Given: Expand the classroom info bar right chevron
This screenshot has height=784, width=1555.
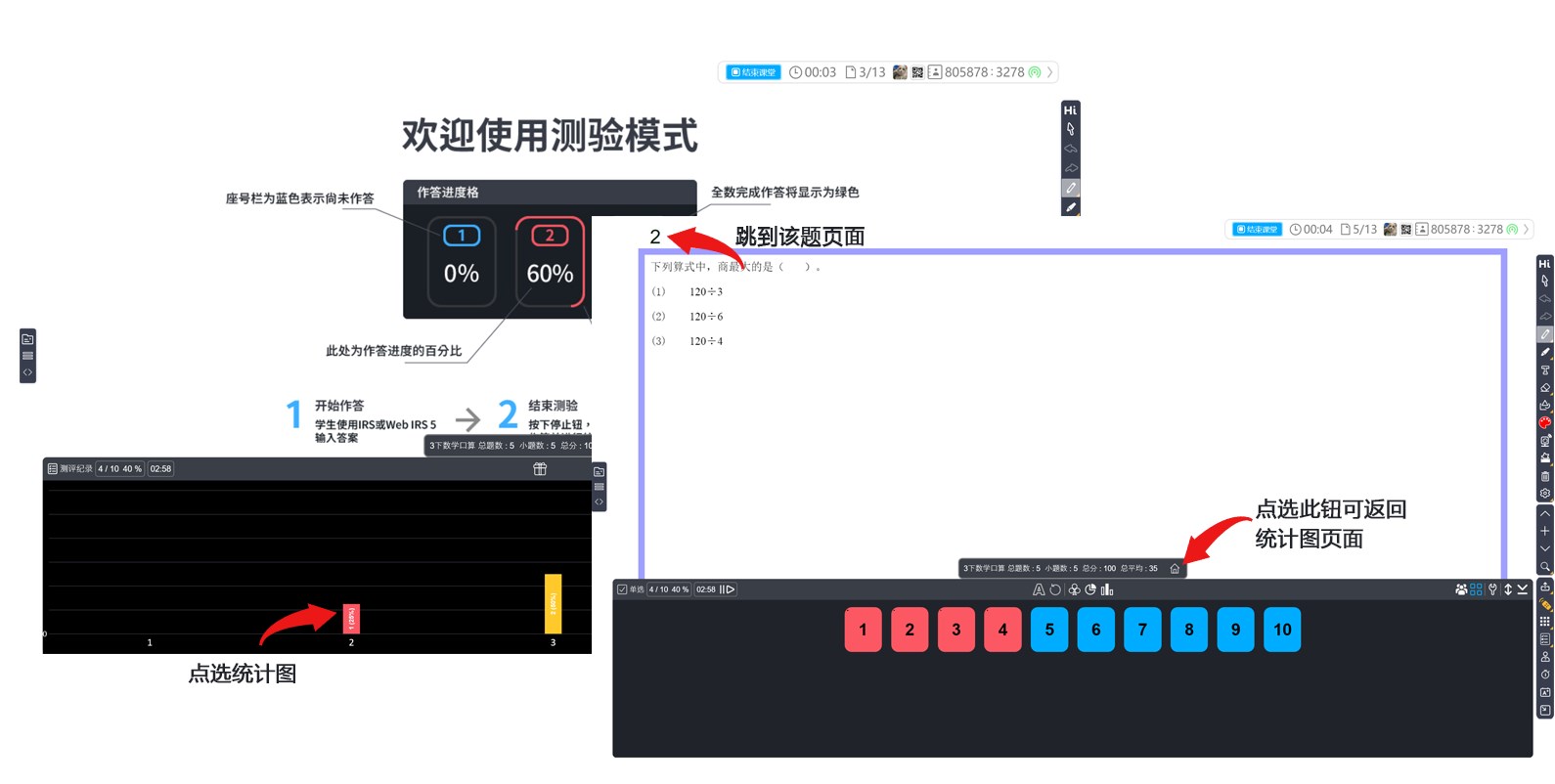Looking at the screenshot, I should (1050, 72).
